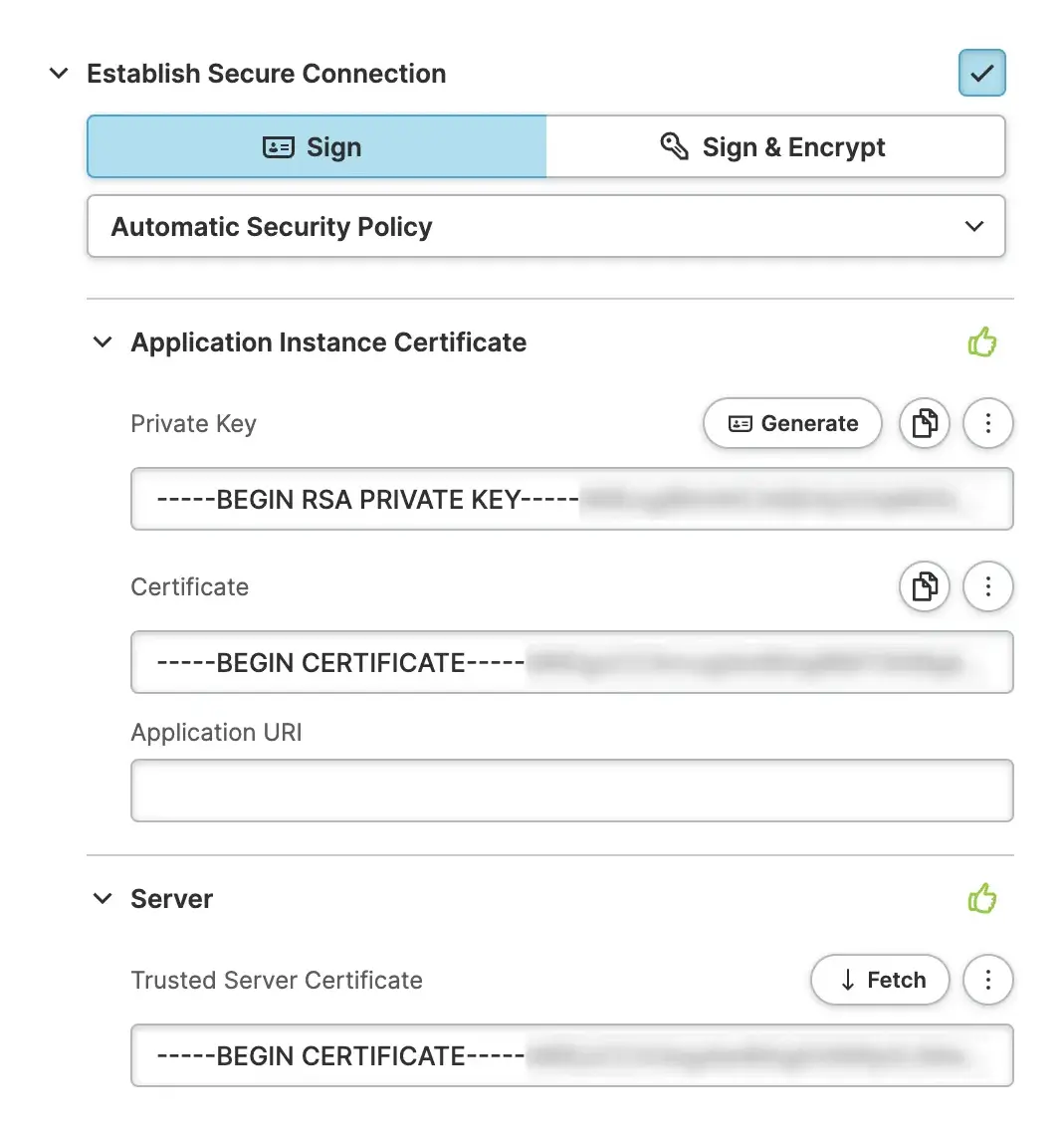The width and height of the screenshot is (1064, 1136).
Task: Select the Trusted Server Certificate field
Action: click(571, 1056)
